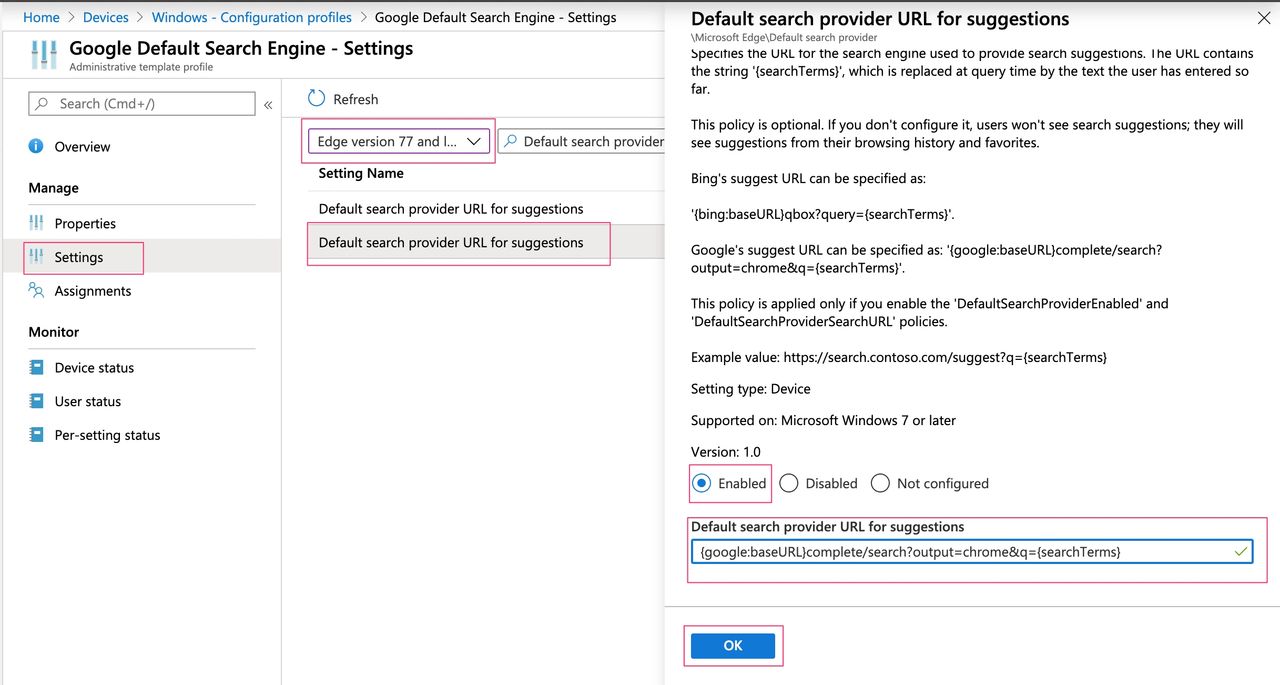Choose the Not configured option
1280x685 pixels.
click(880, 483)
